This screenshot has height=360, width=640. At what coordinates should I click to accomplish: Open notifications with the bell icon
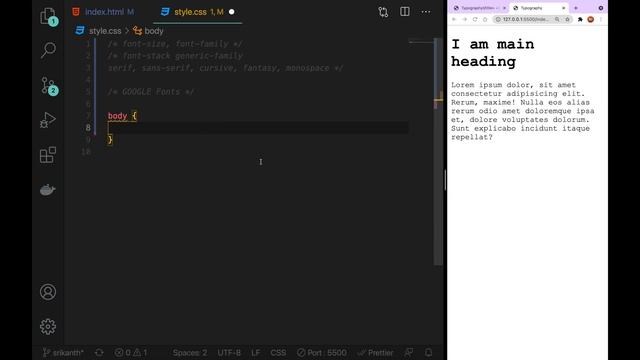pyautogui.click(x=428, y=353)
